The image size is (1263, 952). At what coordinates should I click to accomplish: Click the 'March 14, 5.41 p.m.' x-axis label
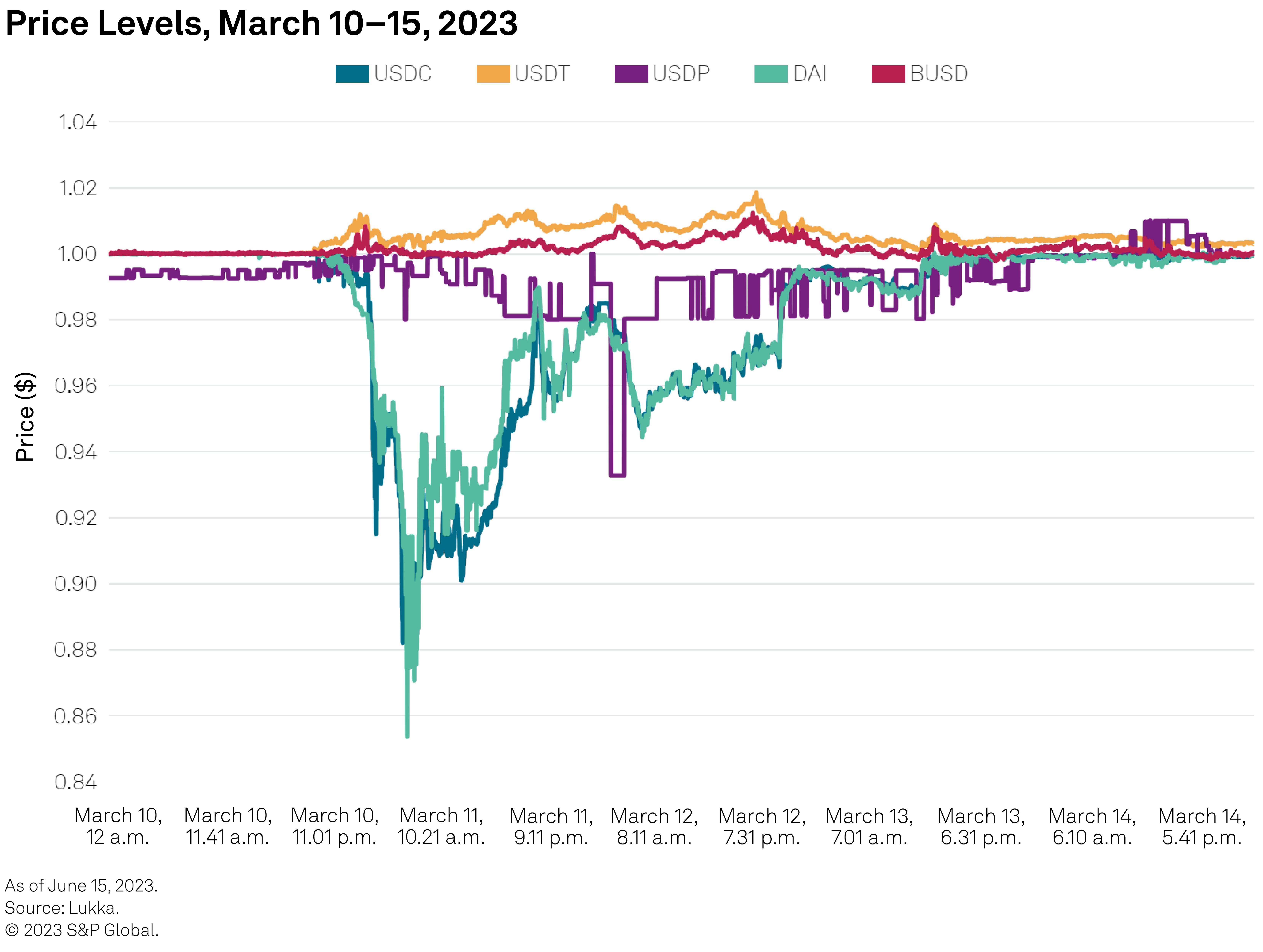1202,826
